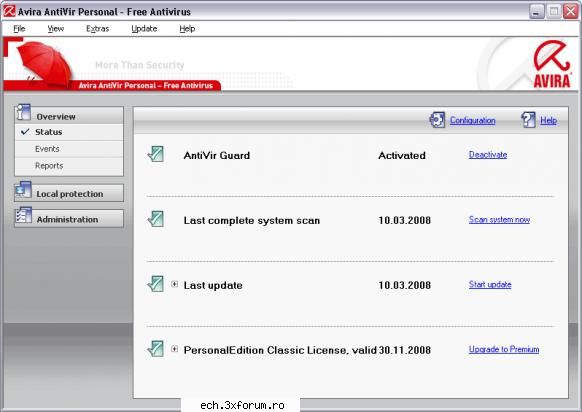Click the Deactivate link
Viewport: 582px width, 412px height.
tap(488, 155)
